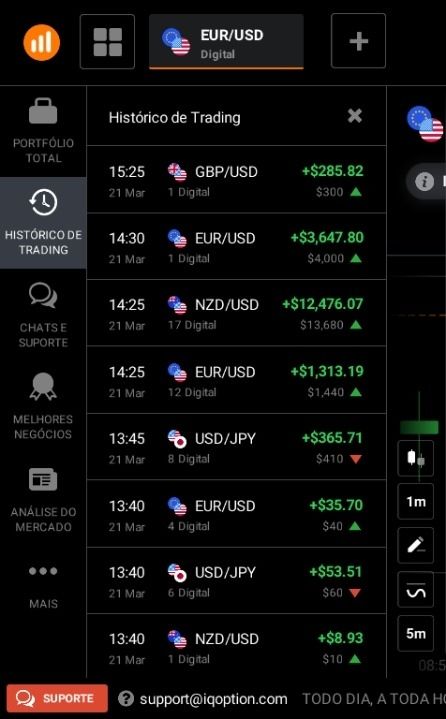Click the red Suporte button
The height and width of the screenshot is (719, 446).
point(57,698)
